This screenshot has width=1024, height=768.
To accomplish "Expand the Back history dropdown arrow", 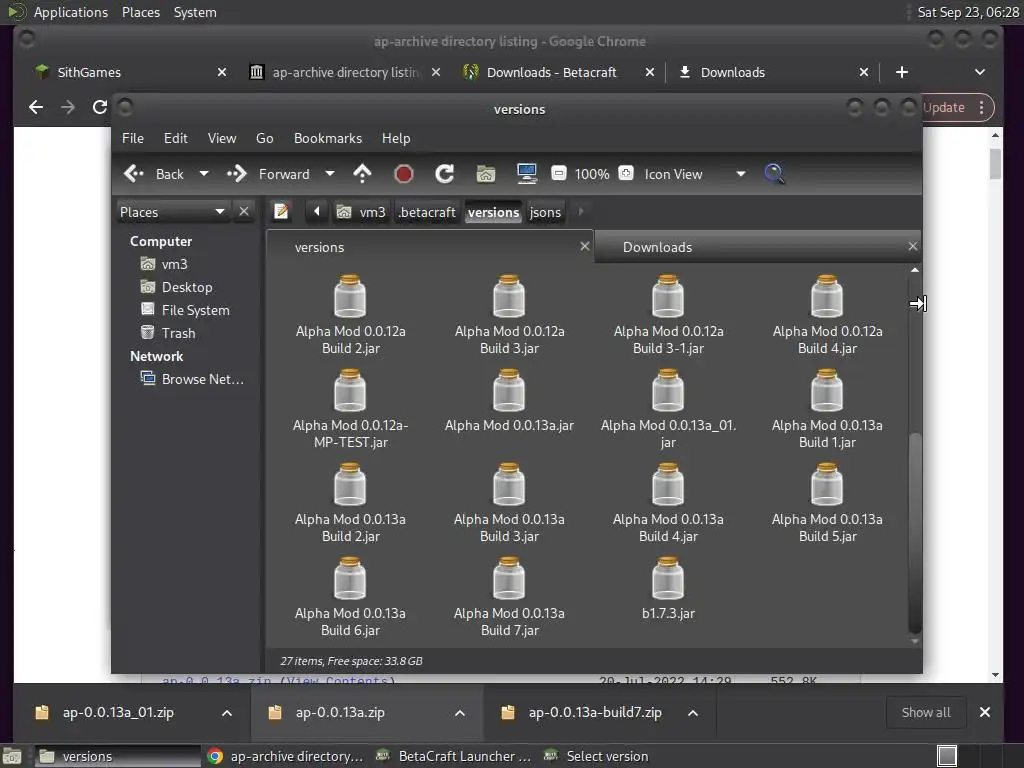I will click(x=204, y=174).
